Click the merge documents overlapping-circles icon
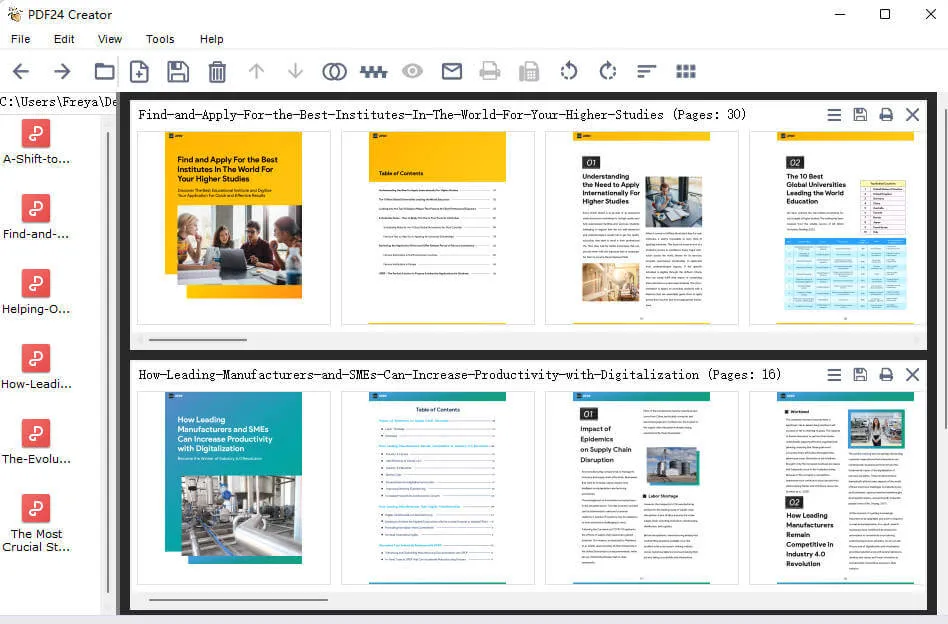Image resolution: width=948 pixels, height=624 pixels. 334,71
